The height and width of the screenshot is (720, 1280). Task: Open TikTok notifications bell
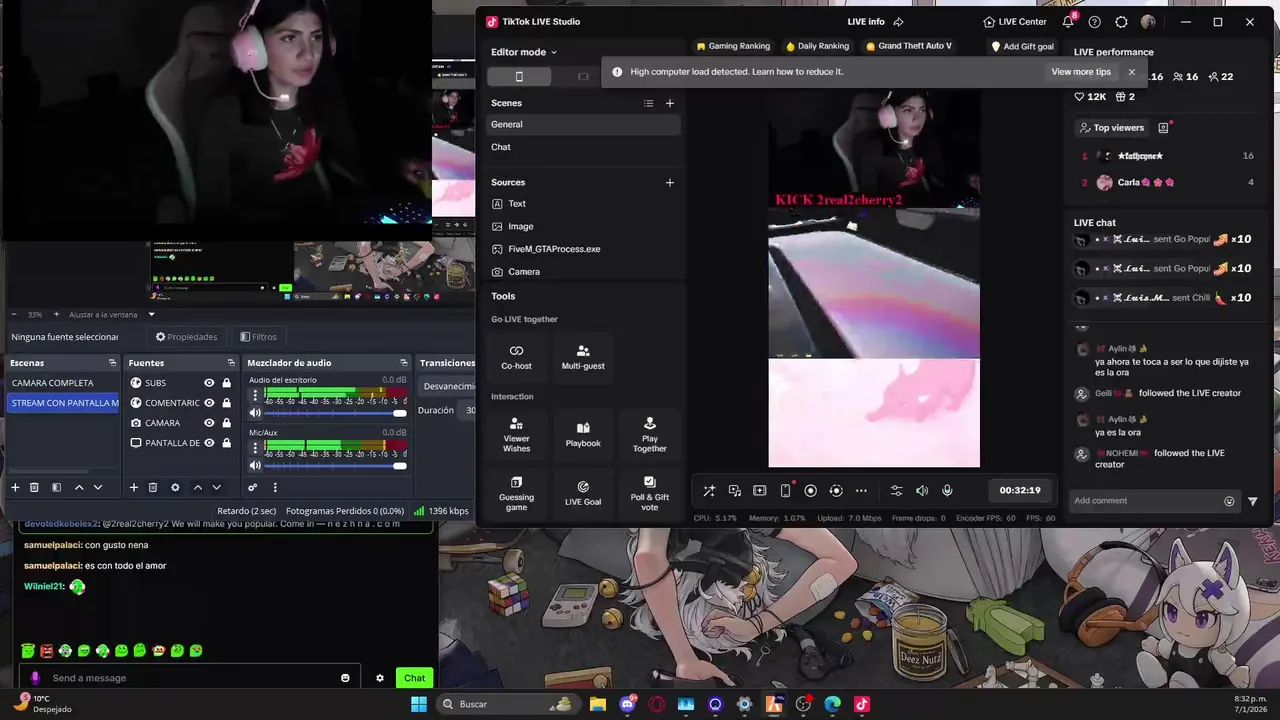pyautogui.click(x=1068, y=21)
